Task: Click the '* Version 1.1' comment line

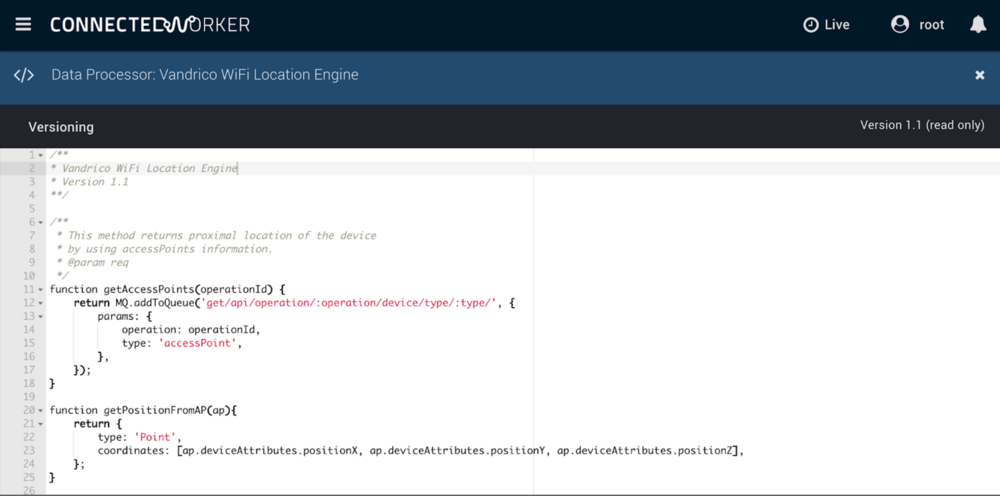Action: click(89, 182)
